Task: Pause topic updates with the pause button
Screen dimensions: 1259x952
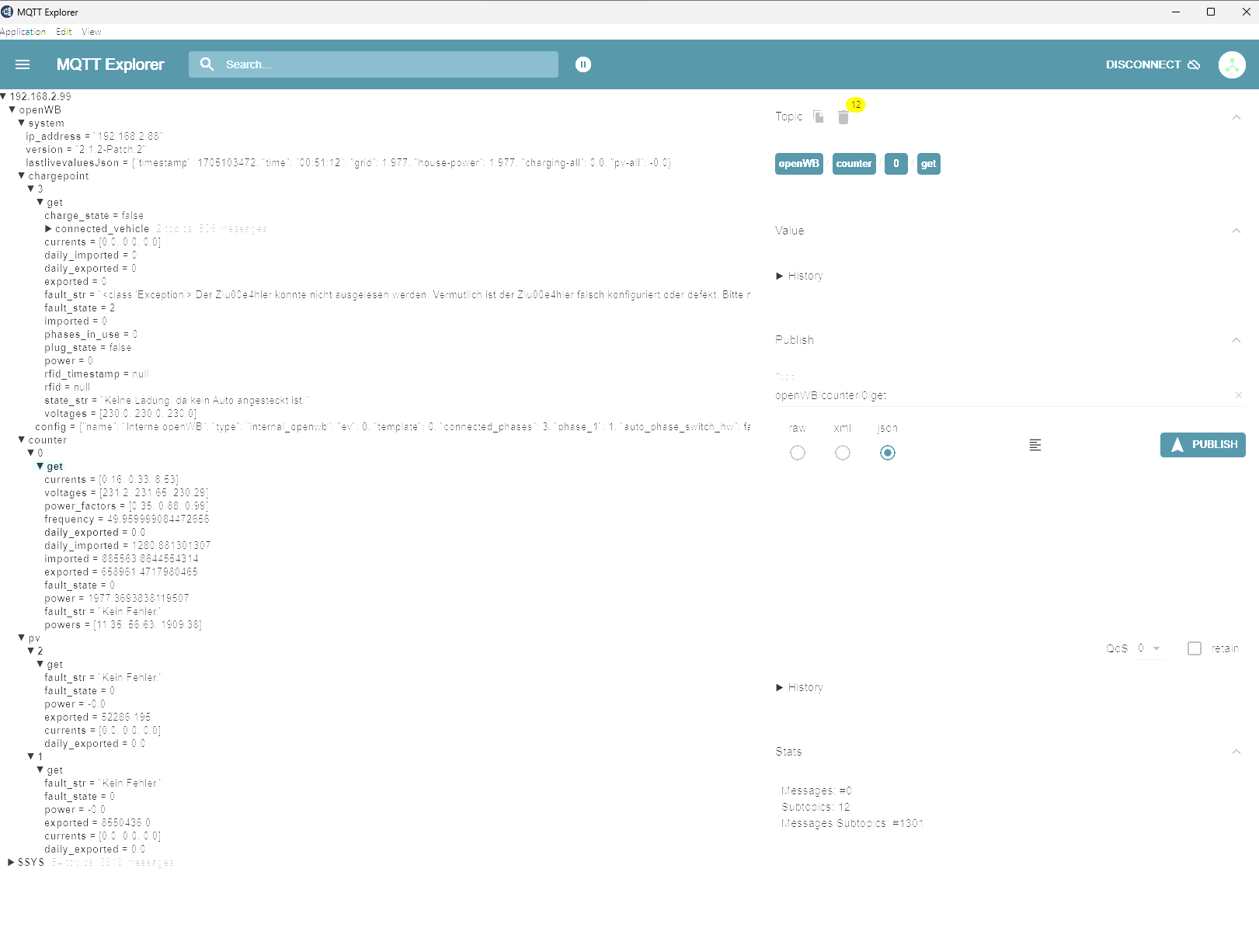Action: point(583,64)
